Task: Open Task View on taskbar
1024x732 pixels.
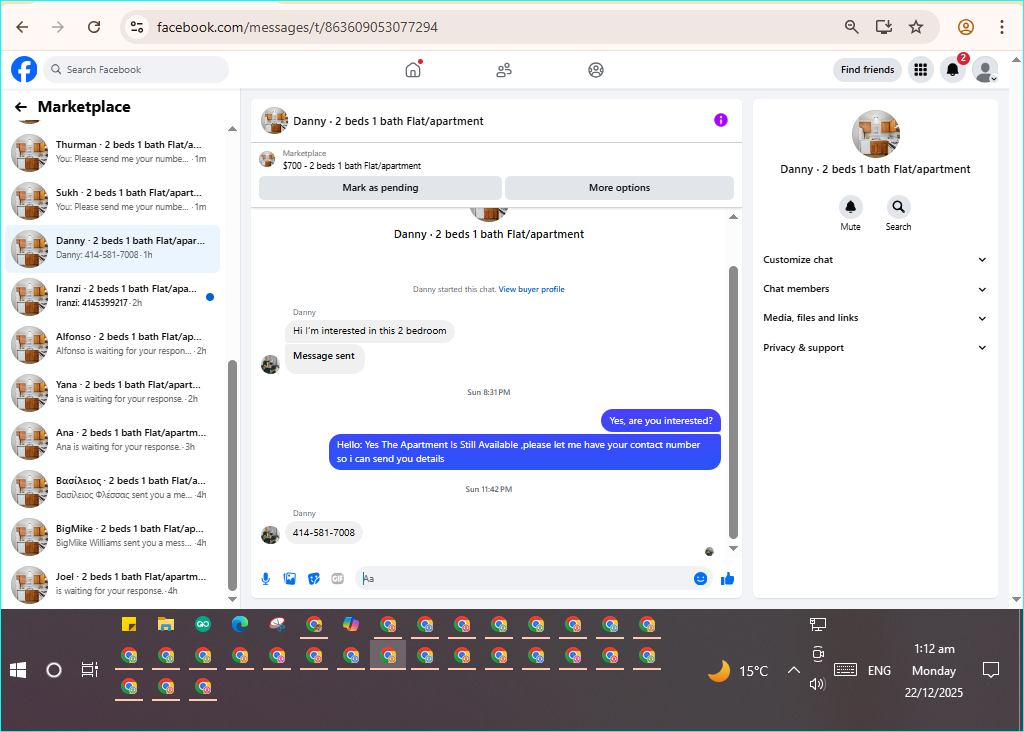Action: point(89,670)
